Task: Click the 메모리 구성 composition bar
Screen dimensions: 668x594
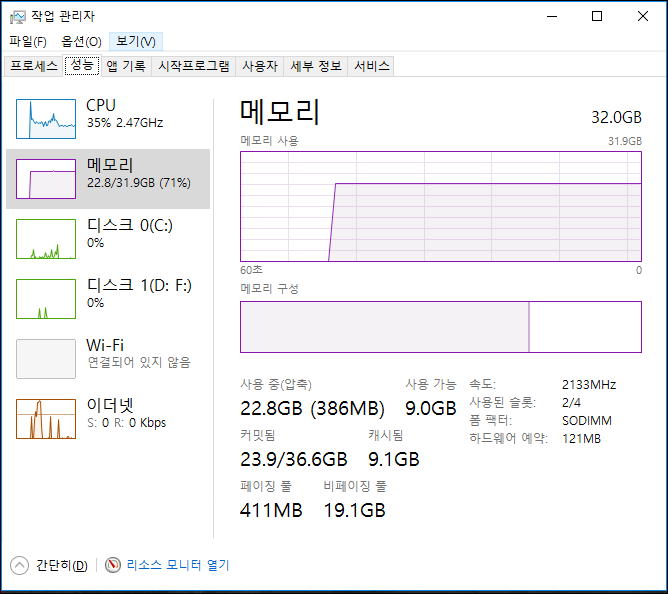Action: pos(440,327)
